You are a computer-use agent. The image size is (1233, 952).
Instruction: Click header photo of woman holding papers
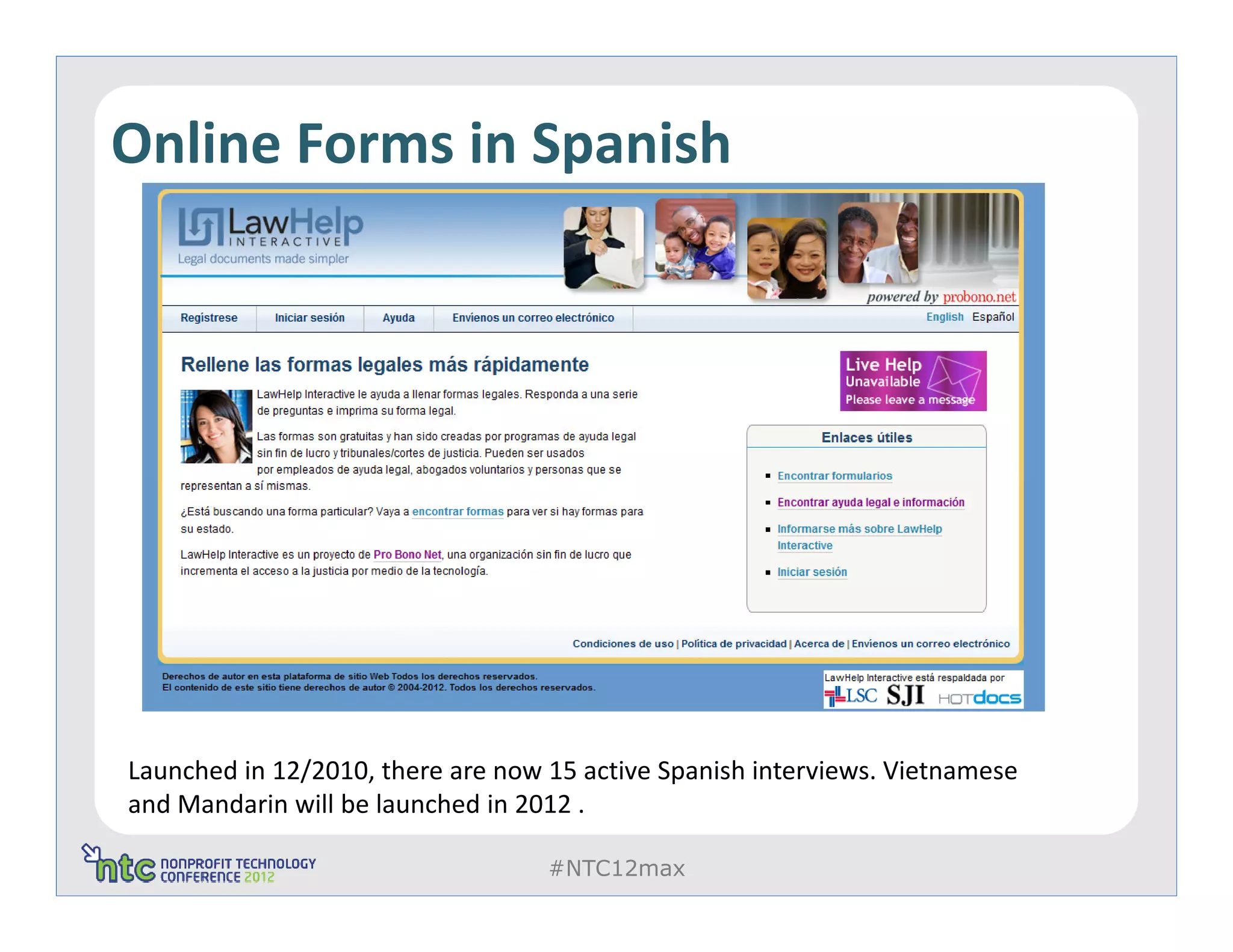click(603, 247)
